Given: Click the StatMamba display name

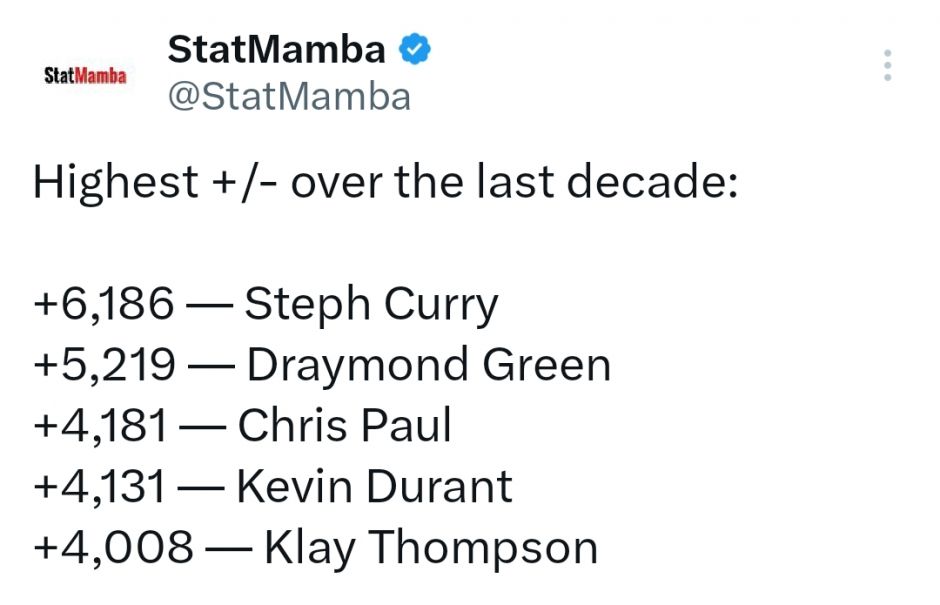Looking at the screenshot, I should coord(276,48).
